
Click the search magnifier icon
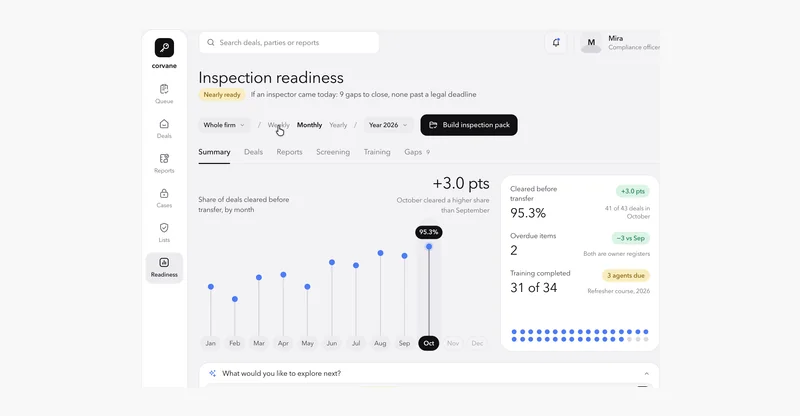211,42
